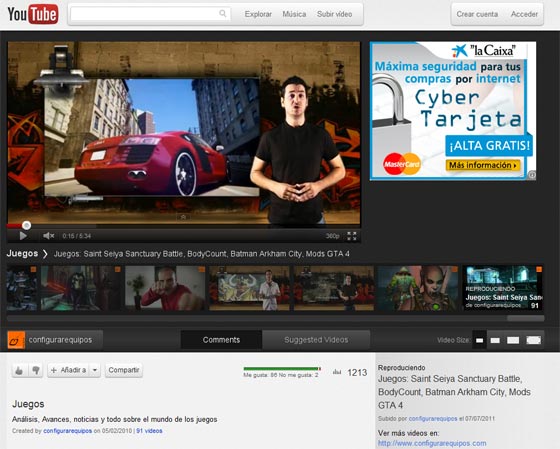Focus the YouTube search box
The height and width of the screenshot is (449, 560).
[150, 14]
